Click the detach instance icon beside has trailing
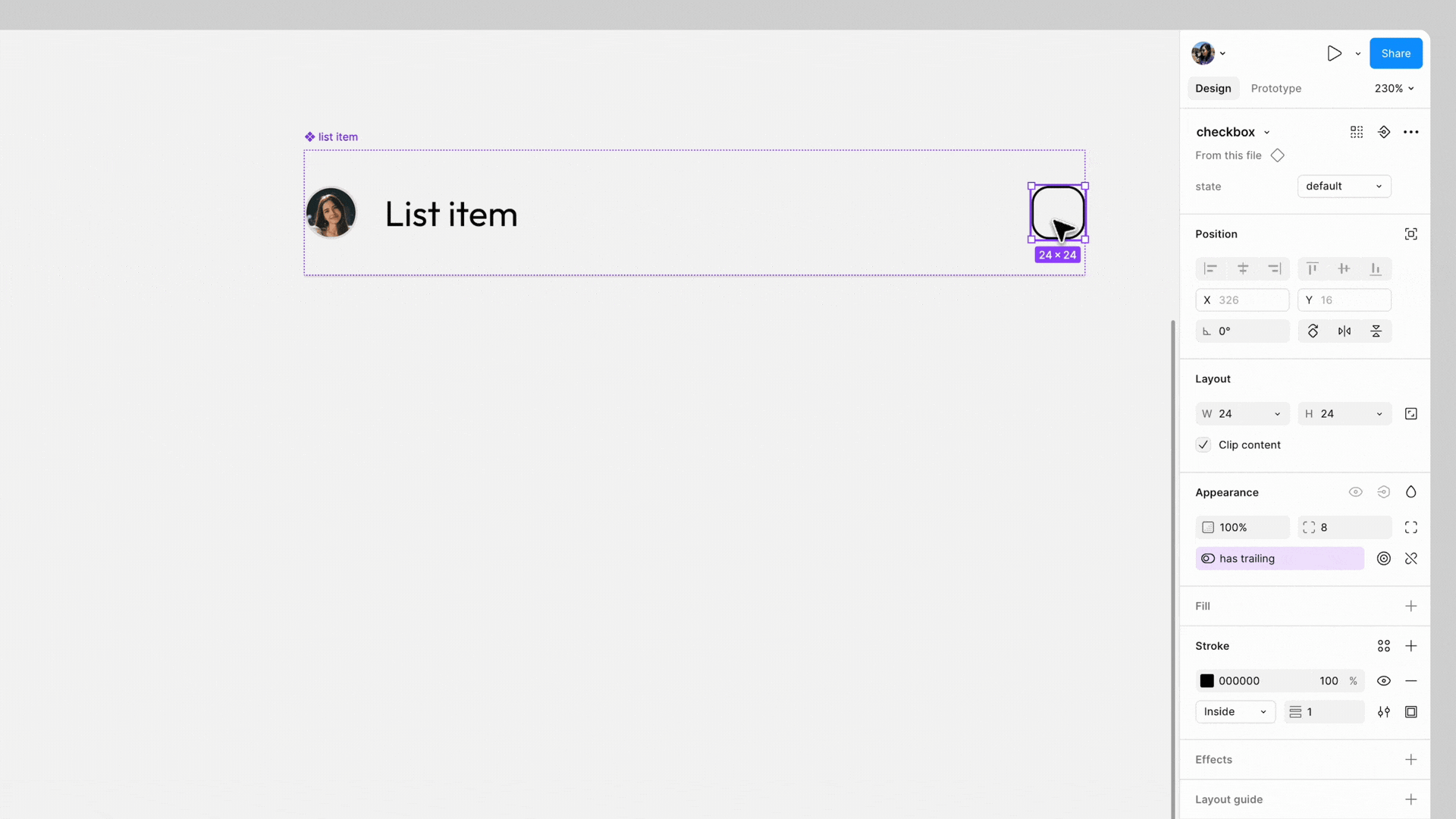Screen dimensions: 1456x819 tap(1410, 559)
